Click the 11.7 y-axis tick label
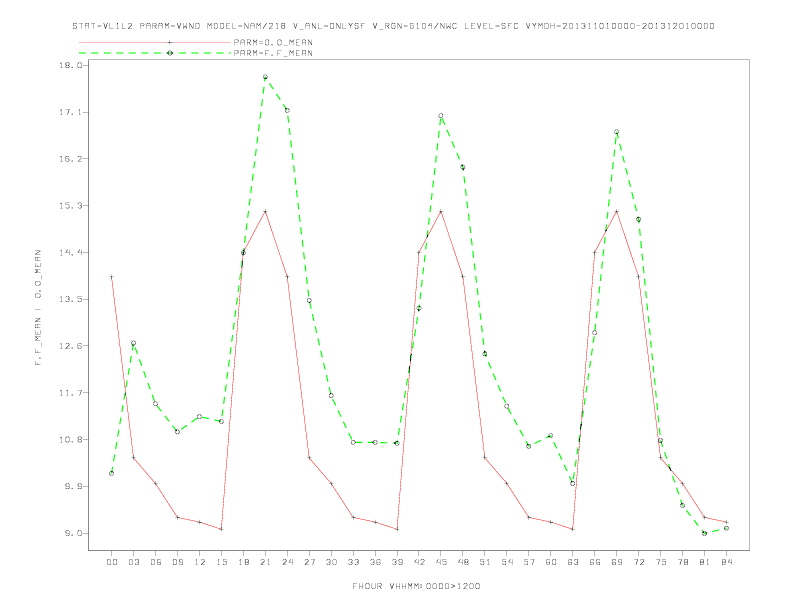Screen dimensions: 792x612 point(71,392)
